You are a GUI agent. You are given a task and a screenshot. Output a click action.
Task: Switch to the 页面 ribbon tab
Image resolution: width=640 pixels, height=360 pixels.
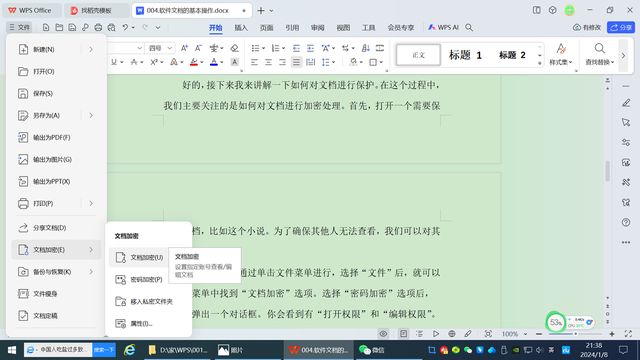click(267, 27)
